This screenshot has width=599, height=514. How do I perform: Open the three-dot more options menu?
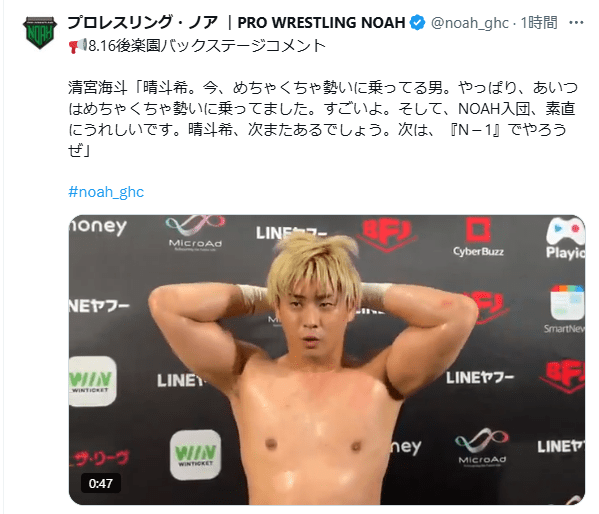576,23
